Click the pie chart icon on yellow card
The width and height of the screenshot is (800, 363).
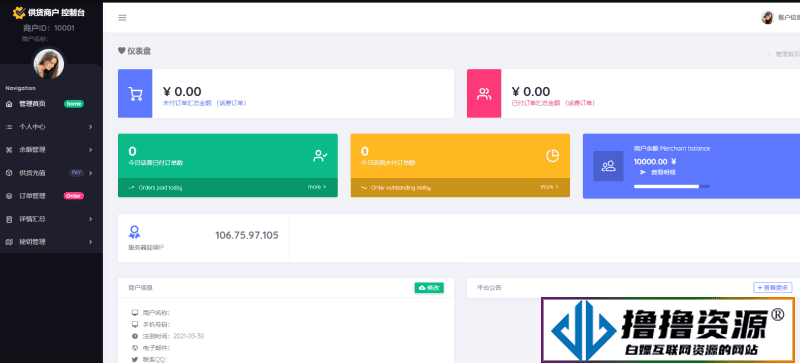pyautogui.click(x=553, y=156)
